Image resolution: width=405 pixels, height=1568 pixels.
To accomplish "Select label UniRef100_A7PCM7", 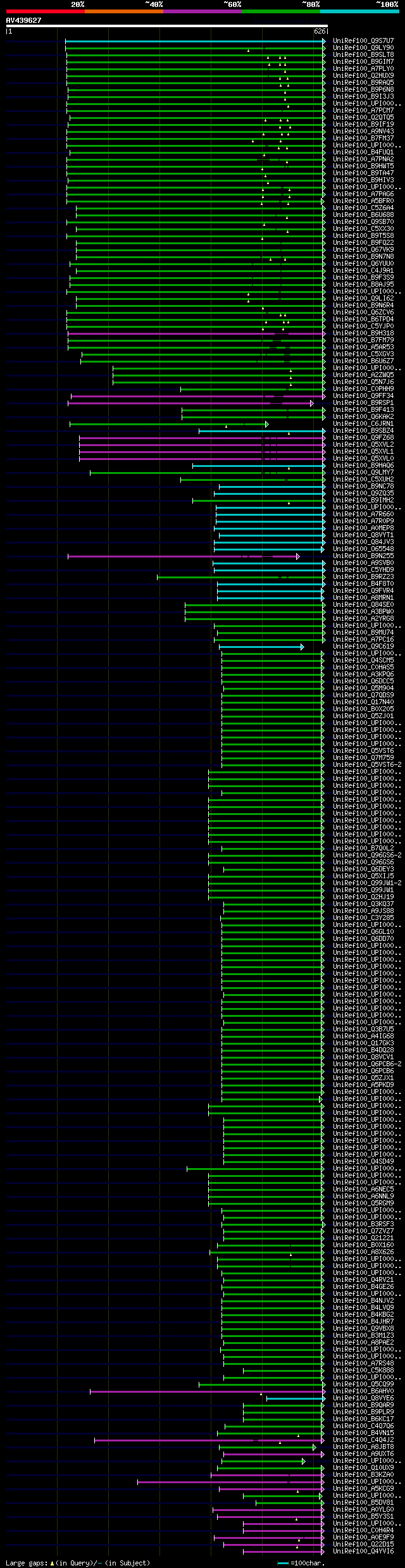I will (x=363, y=111).
